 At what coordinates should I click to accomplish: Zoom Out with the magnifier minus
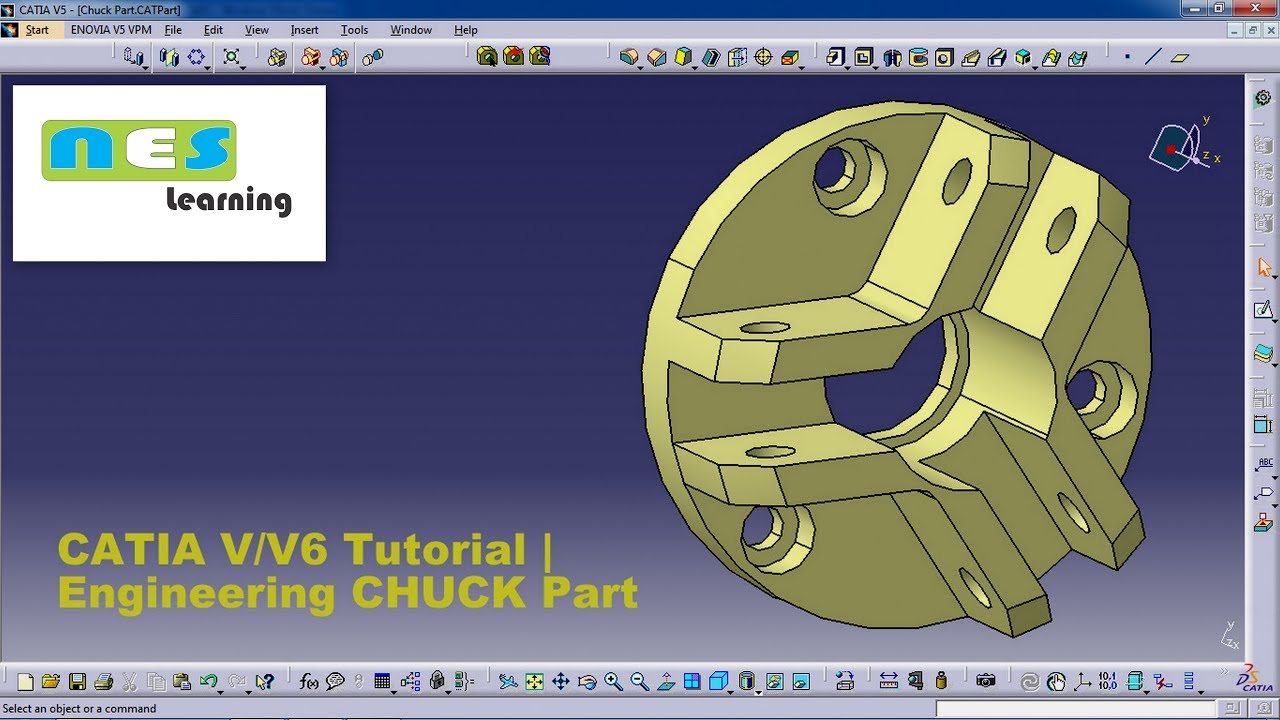639,682
